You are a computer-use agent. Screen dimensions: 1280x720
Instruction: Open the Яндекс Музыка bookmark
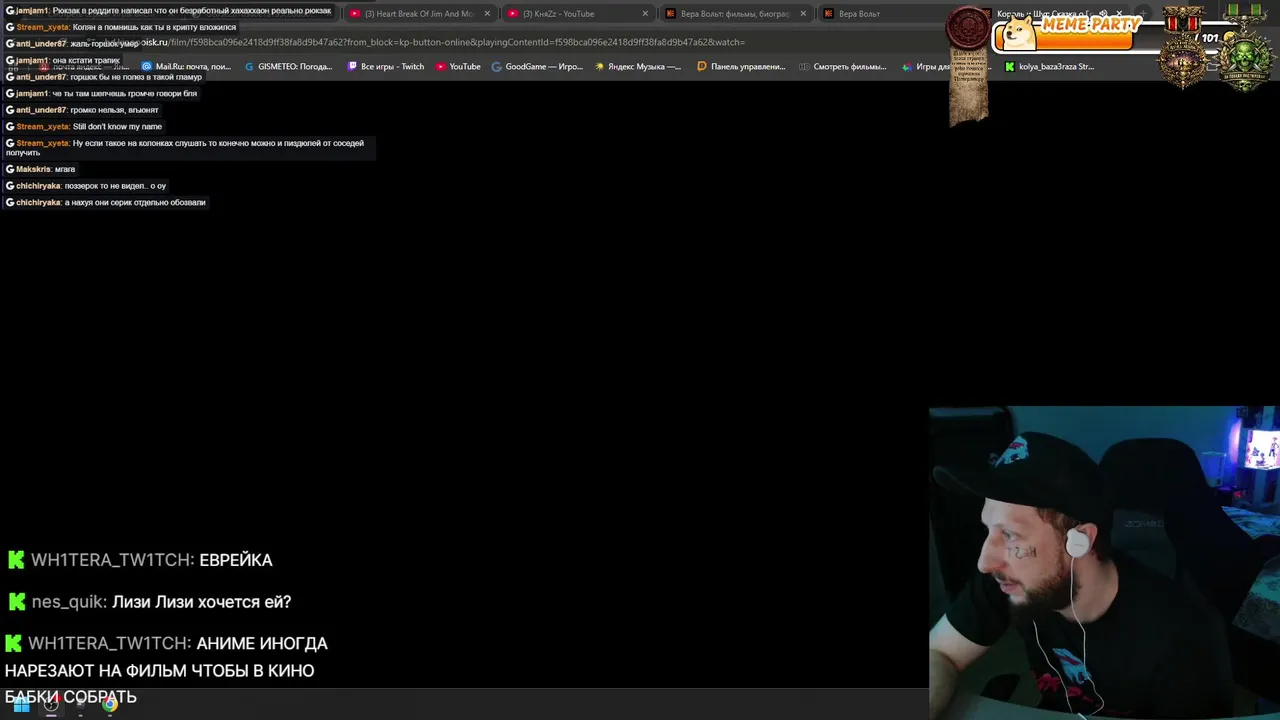click(x=637, y=67)
